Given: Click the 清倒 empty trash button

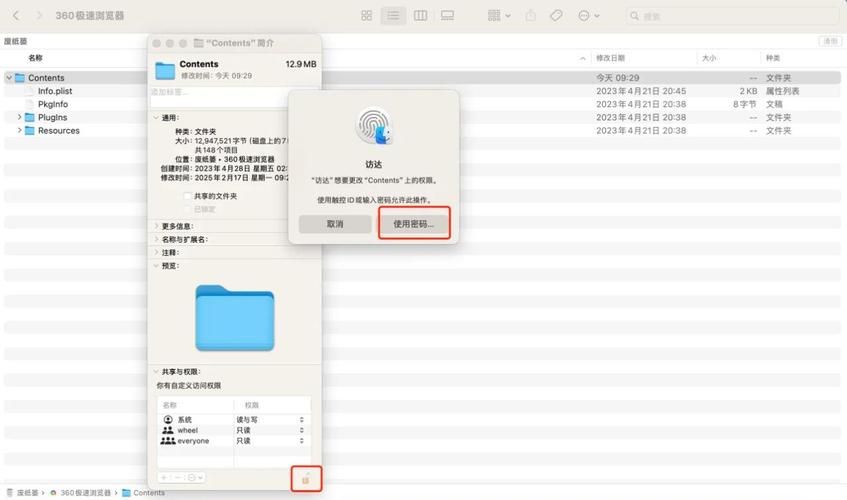Looking at the screenshot, I should coord(830,41).
